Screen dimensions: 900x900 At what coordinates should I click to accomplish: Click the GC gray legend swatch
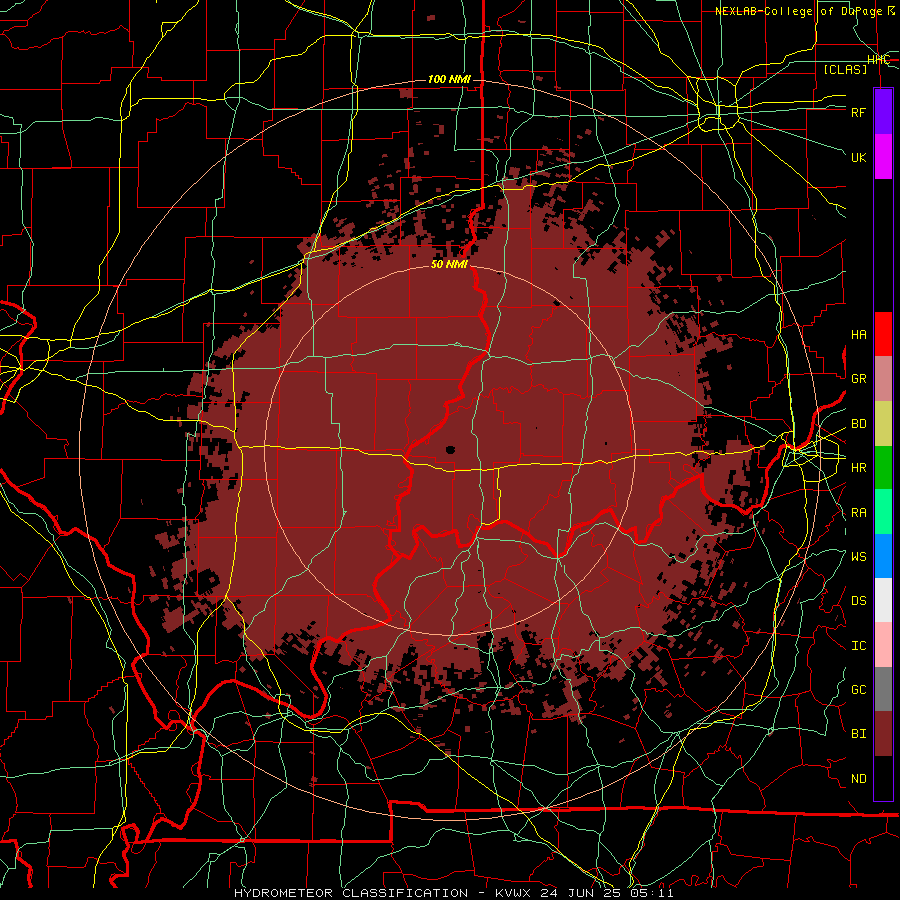click(883, 689)
